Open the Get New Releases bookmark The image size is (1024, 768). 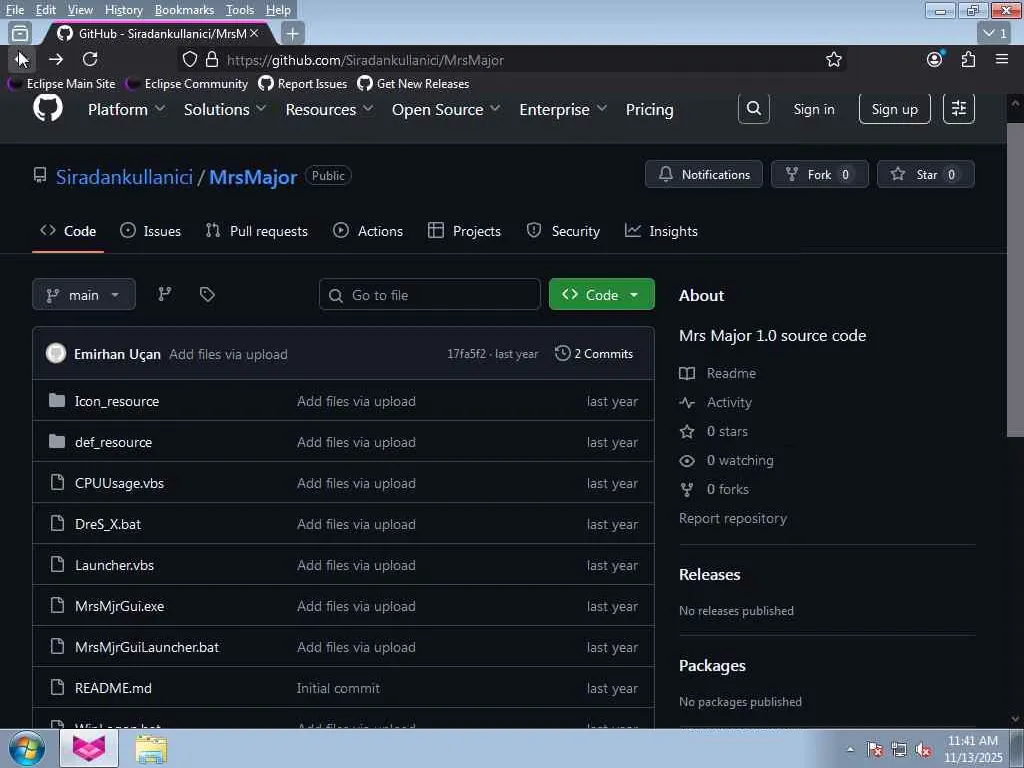click(x=413, y=84)
